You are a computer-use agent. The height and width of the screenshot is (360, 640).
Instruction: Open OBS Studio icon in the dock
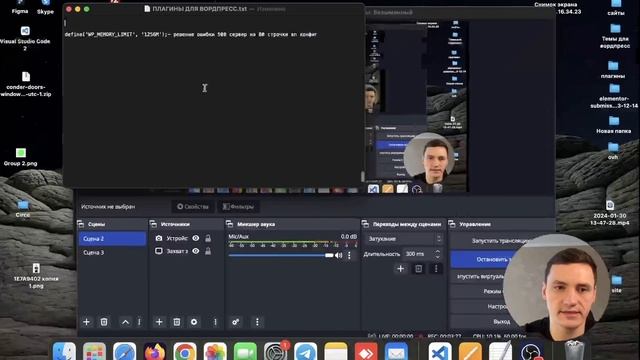[x=531, y=351]
